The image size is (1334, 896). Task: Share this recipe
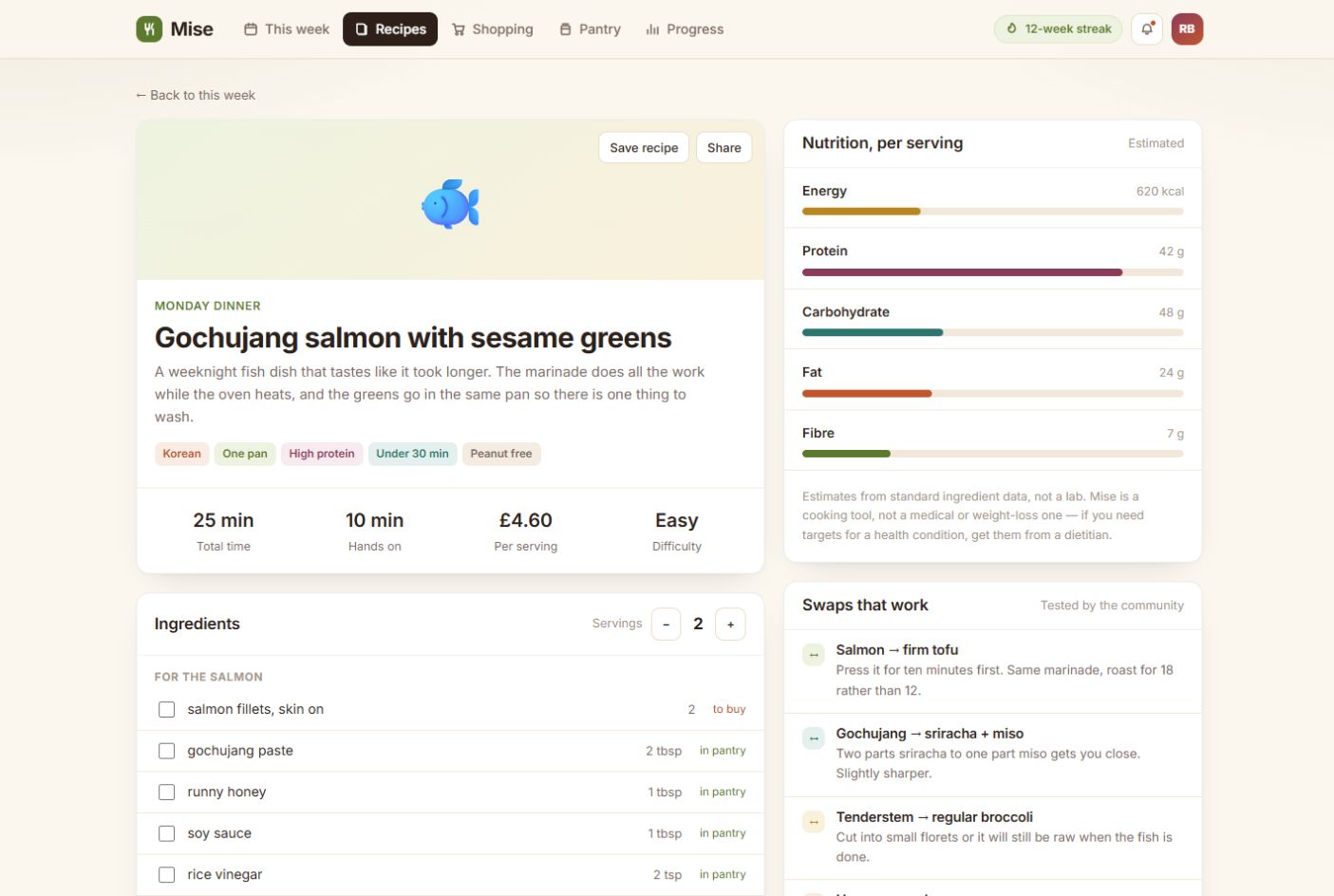coord(724,148)
